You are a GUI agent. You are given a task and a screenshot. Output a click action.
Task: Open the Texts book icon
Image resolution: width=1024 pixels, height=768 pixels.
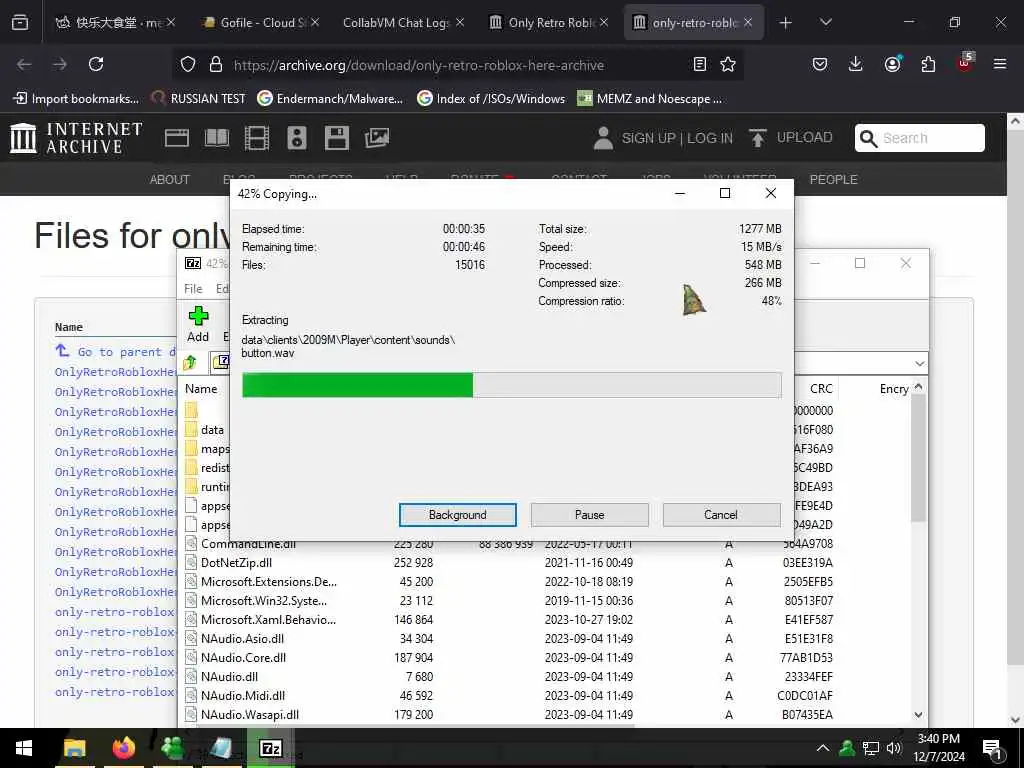pos(217,138)
